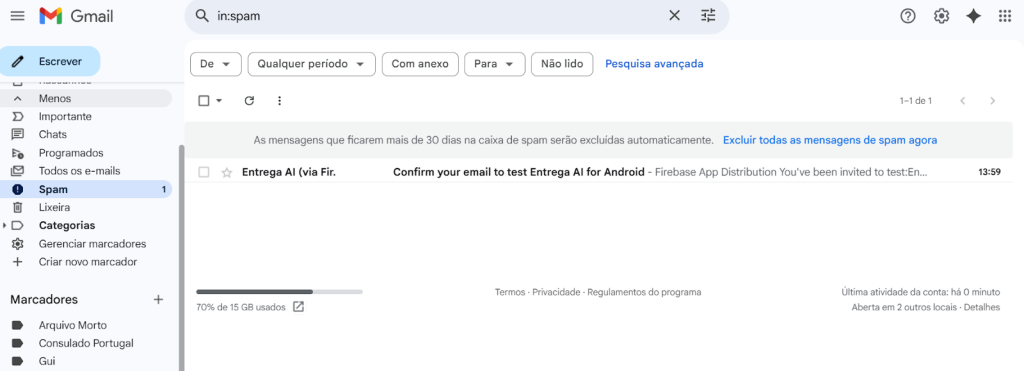Clear the search with the X icon
Screen dimensions: 1024x371
tap(675, 16)
